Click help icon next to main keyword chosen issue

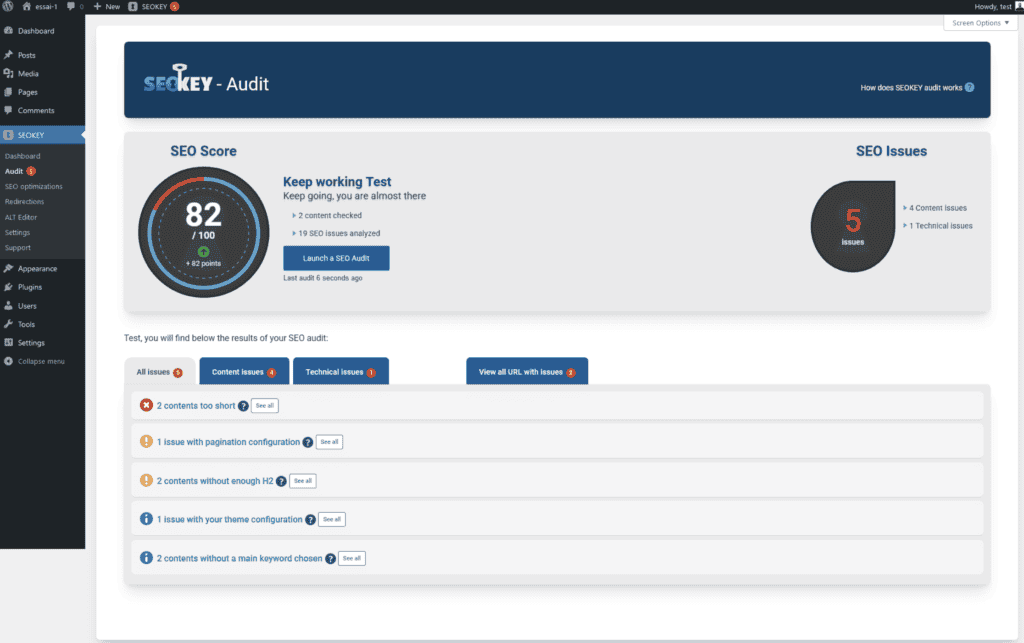330,559
